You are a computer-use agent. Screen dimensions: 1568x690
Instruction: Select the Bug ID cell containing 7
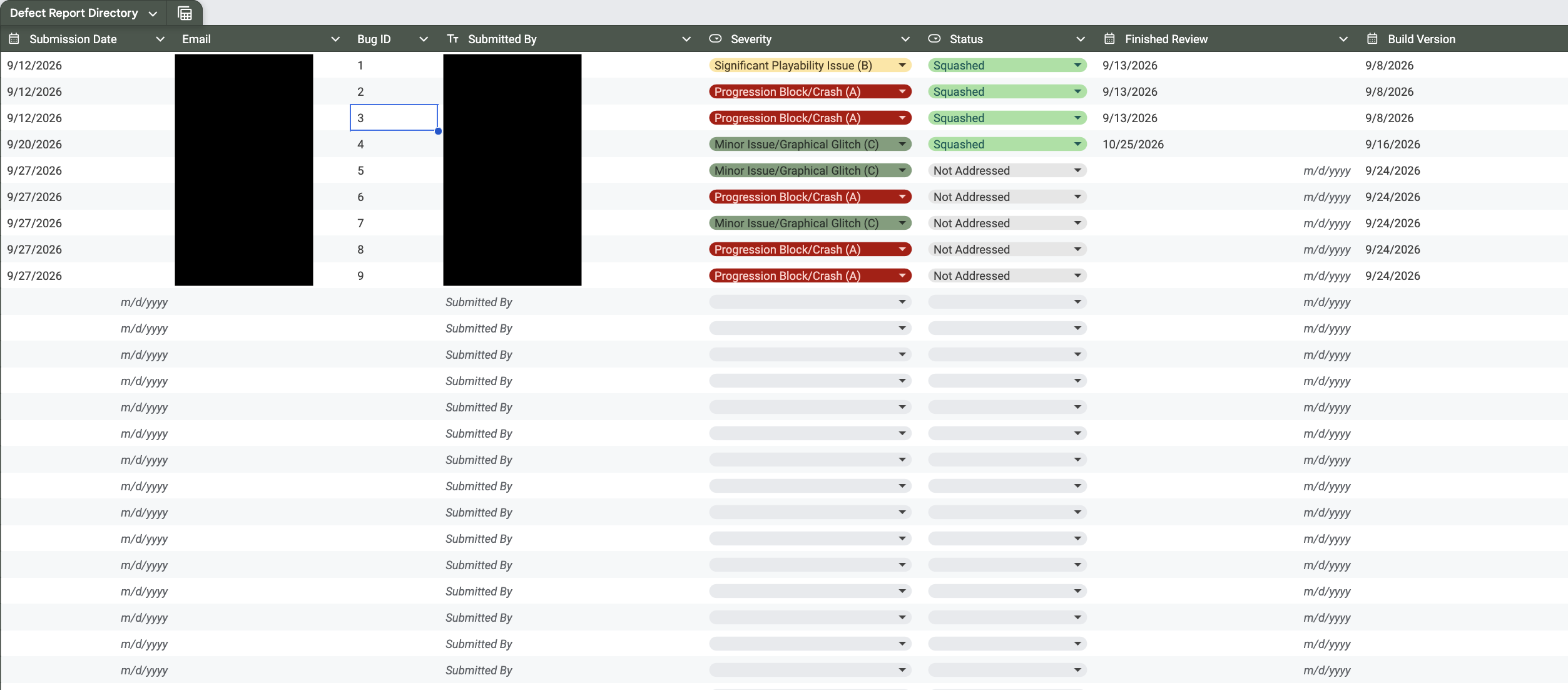click(x=394, y=223)
